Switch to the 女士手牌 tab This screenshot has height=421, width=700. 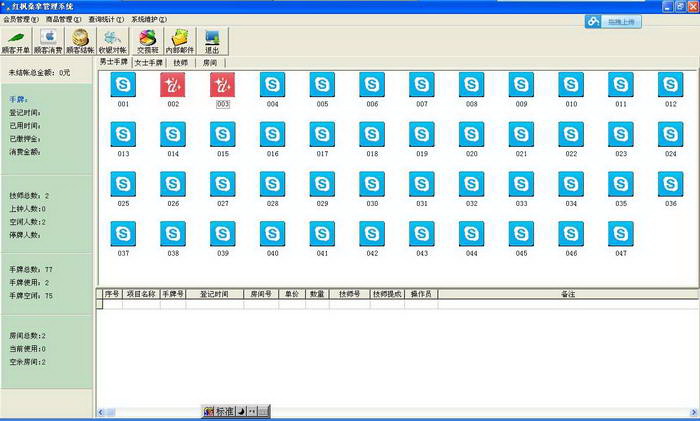click(x=149, y=63)
